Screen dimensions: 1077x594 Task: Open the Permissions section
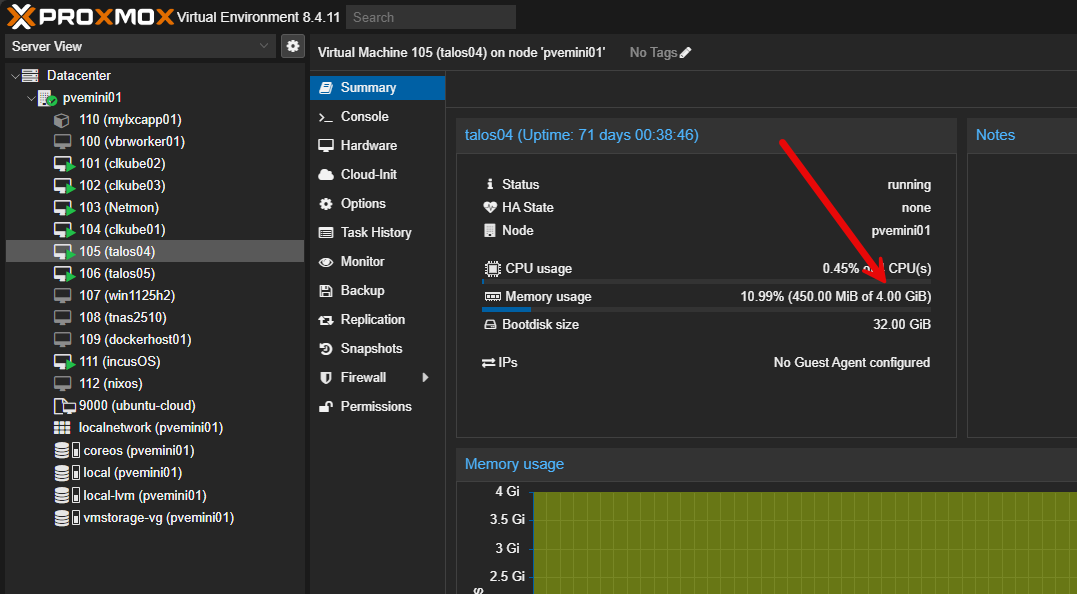pyautogui.click(x=375, y=406)
